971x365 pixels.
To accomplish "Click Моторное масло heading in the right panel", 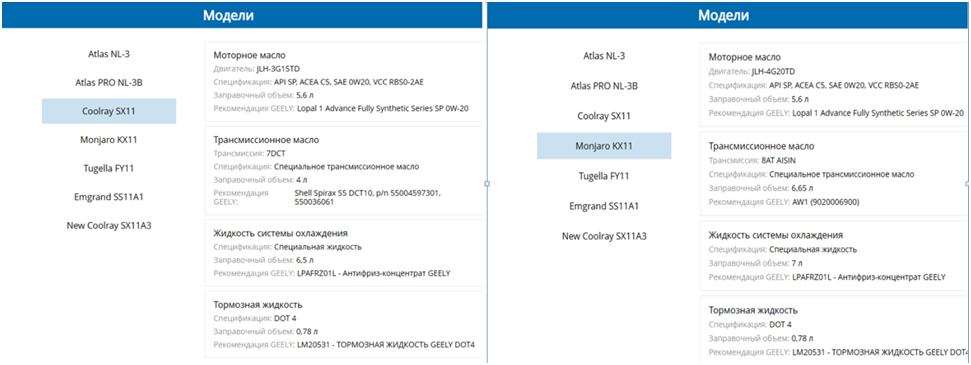I will click(745, 57).
